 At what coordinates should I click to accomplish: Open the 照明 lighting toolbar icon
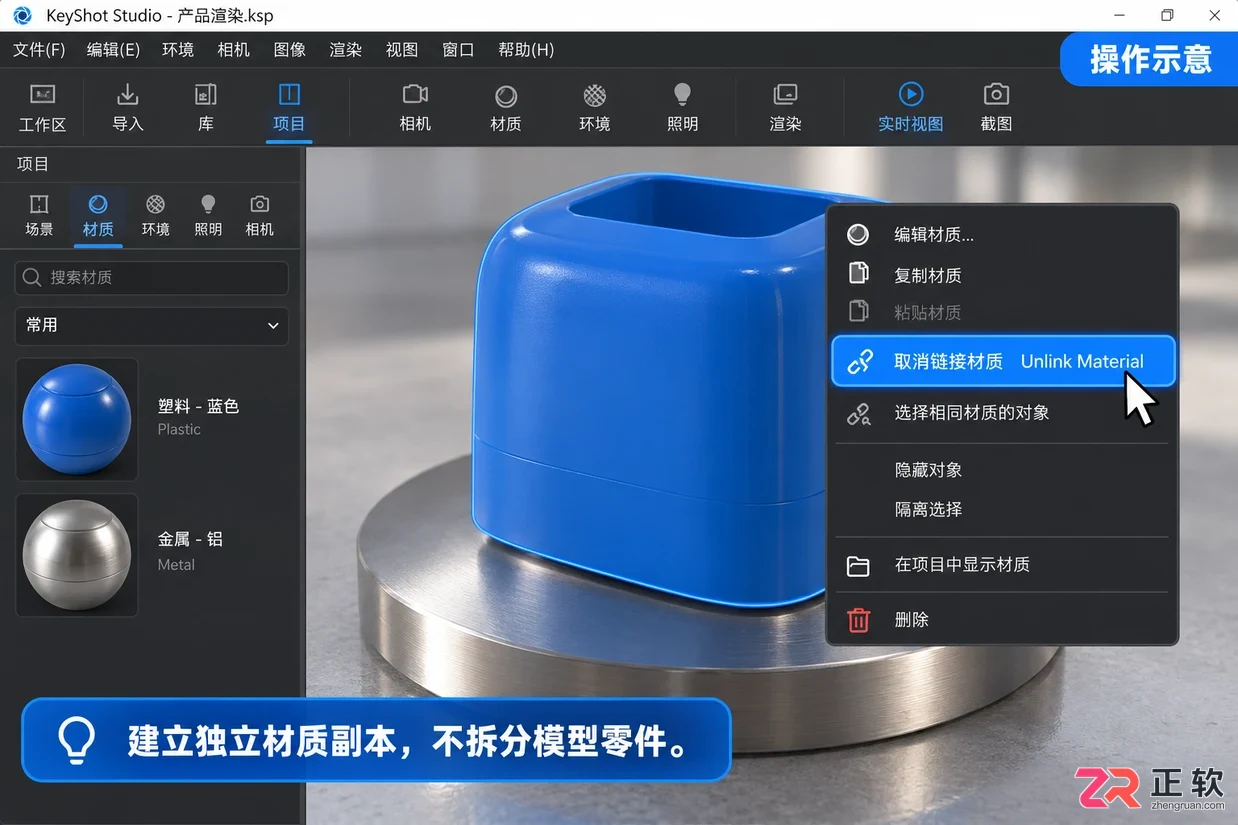pyautogui.click(x=682, y=108)
